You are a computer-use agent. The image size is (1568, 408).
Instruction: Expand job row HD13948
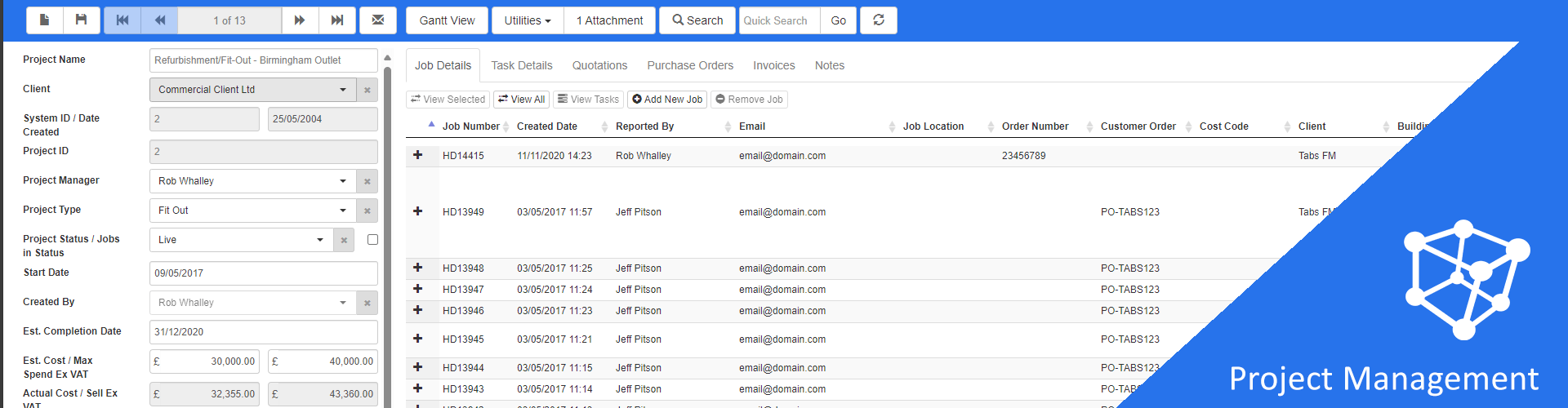[418, 268]
